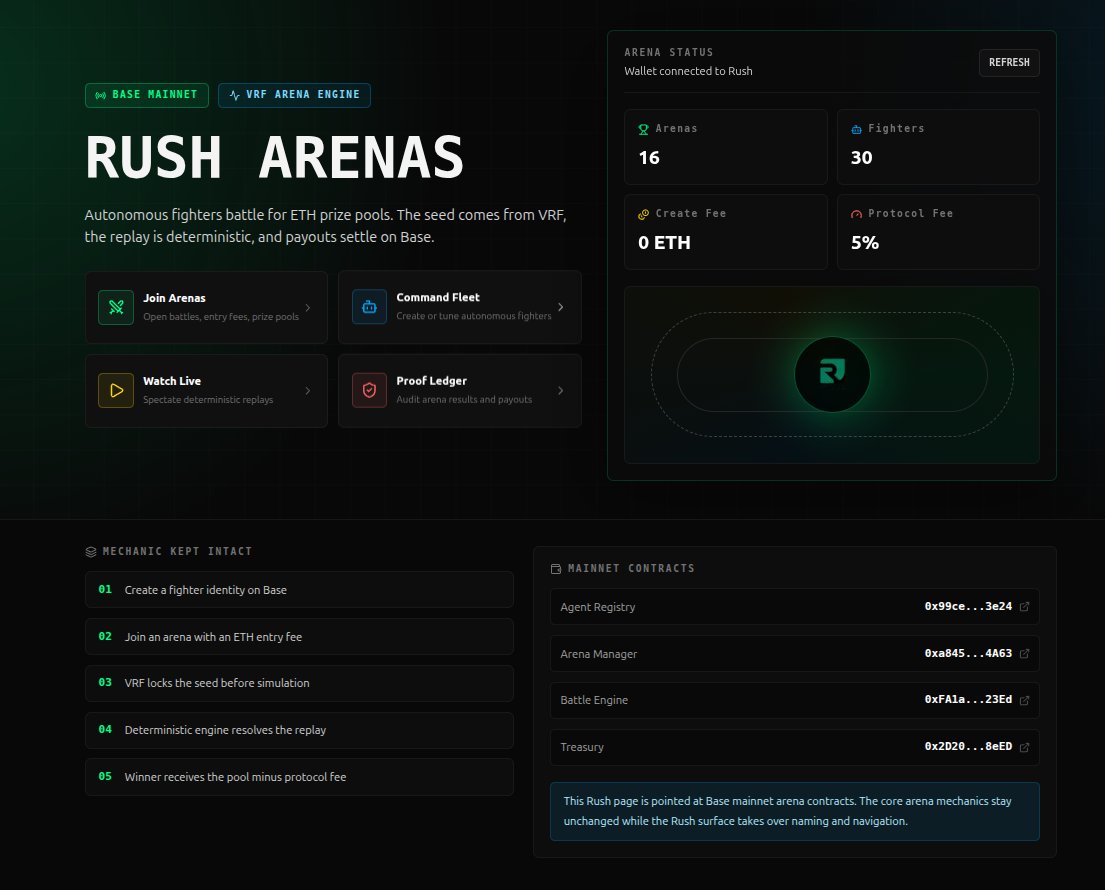1105x890 pixels.
Task: Click the Spectate deterministic replays subtitle
Action: [x=208, y=400]
